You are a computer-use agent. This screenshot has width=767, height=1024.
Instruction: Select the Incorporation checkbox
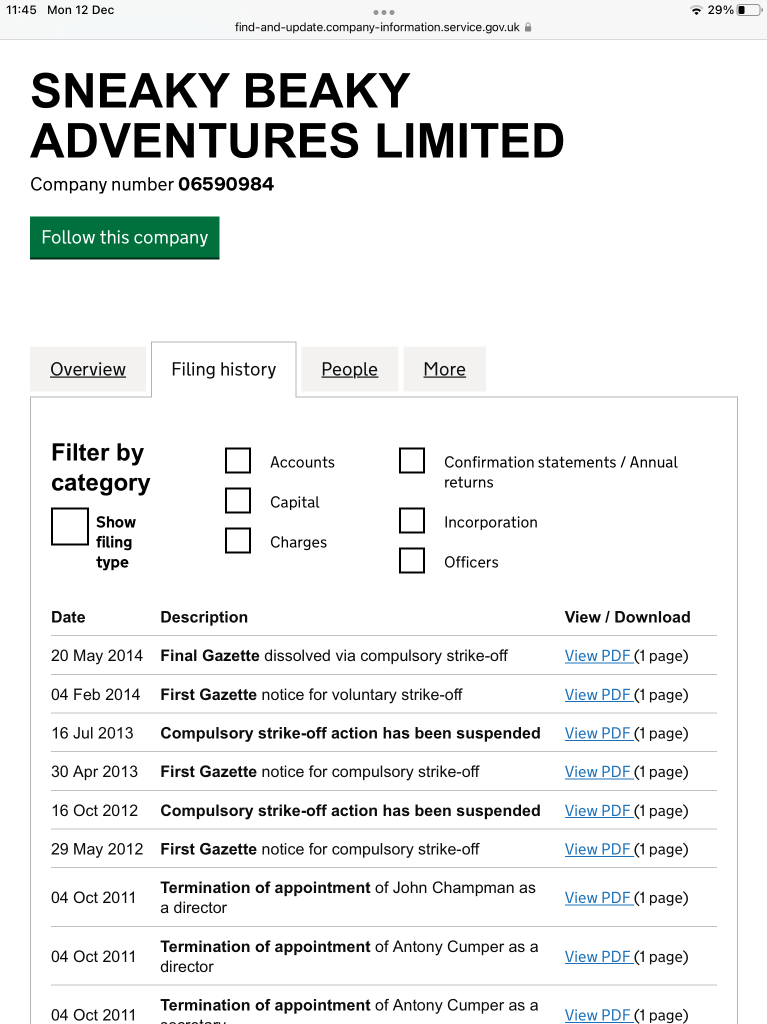tap(412, 521)
